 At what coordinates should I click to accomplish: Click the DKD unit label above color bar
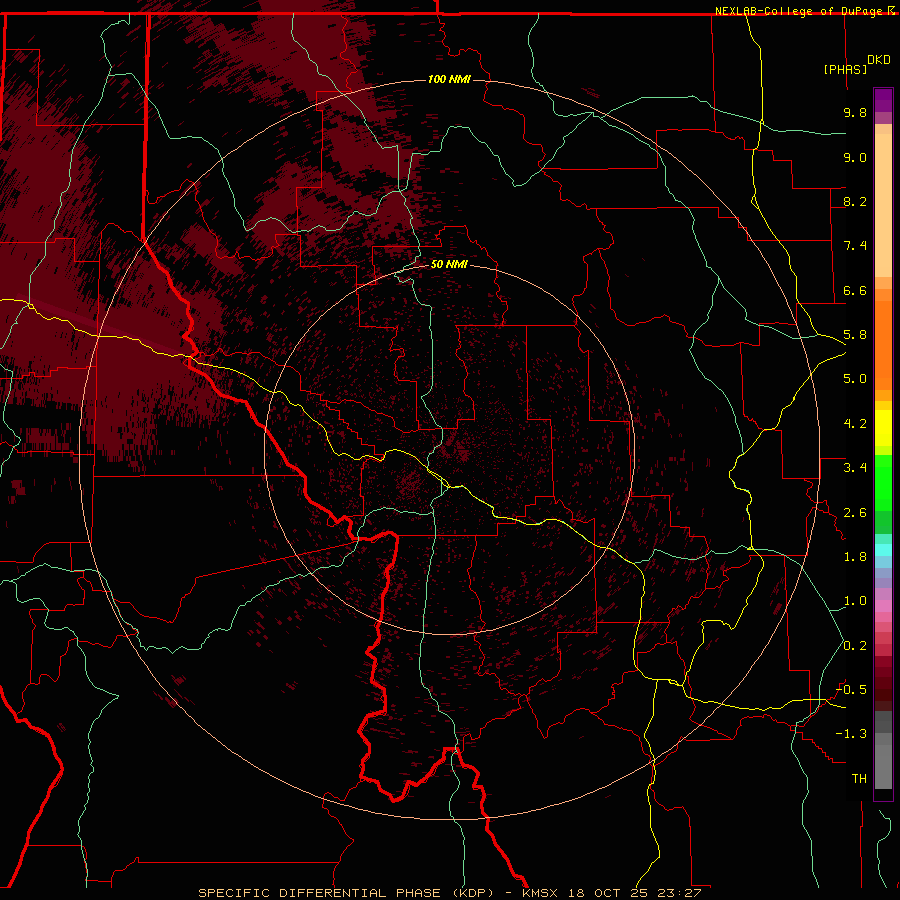tap(879, 59)
